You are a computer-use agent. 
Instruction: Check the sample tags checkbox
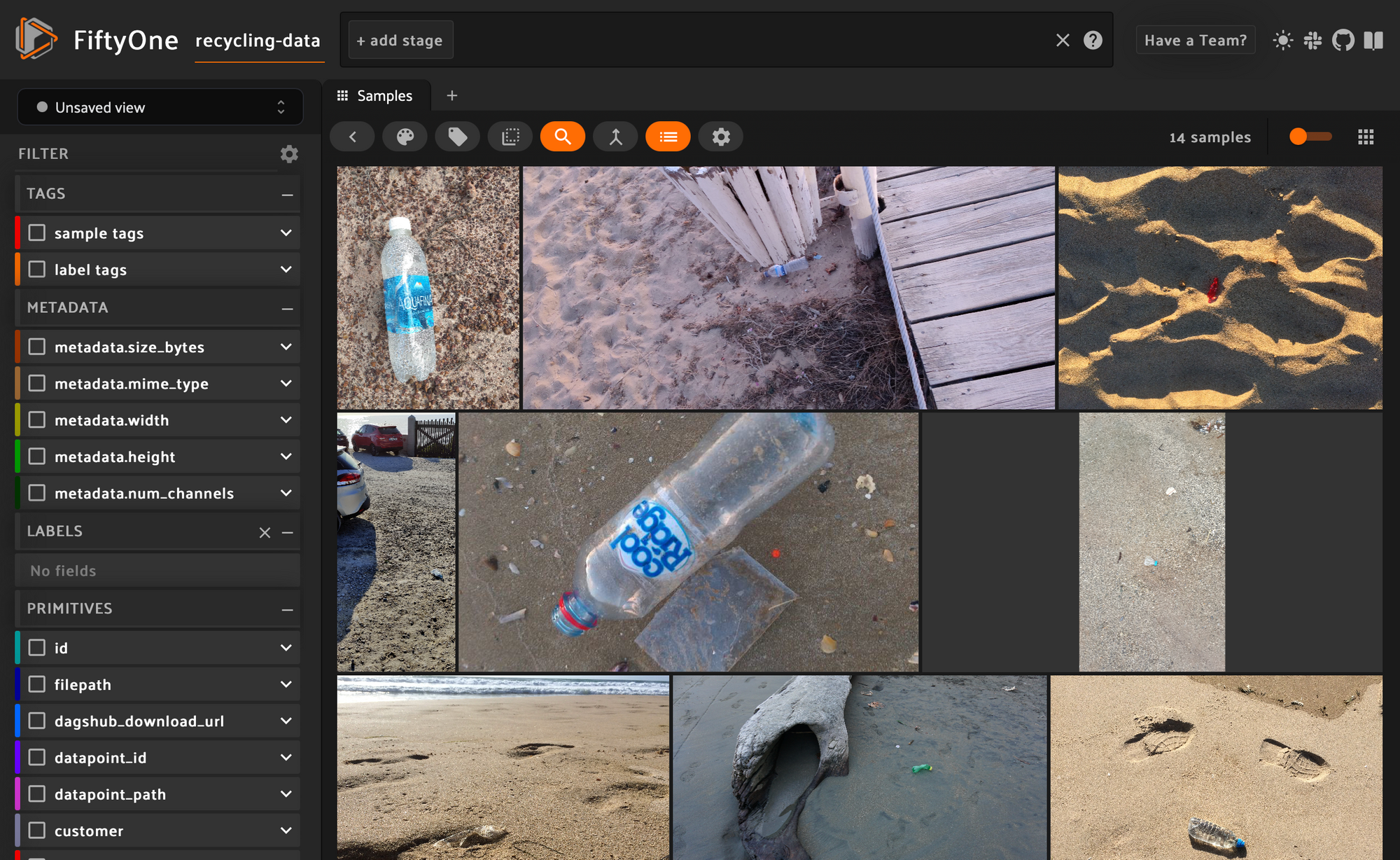(x=37, y=233)
